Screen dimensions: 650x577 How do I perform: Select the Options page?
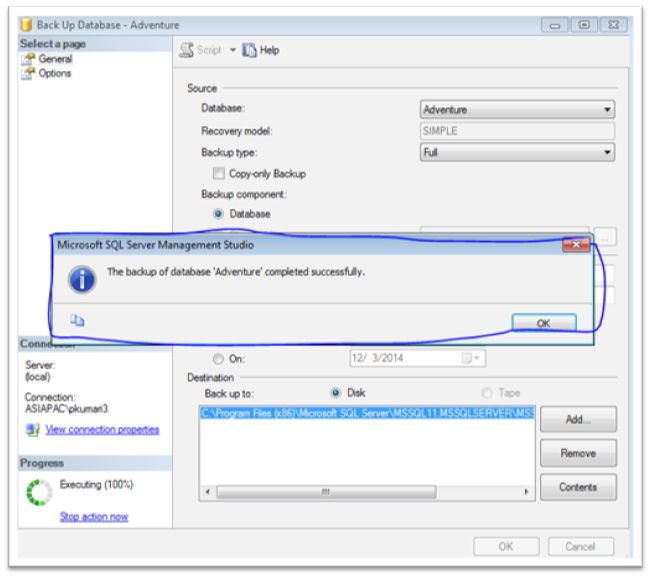click(x=55, y=73)
